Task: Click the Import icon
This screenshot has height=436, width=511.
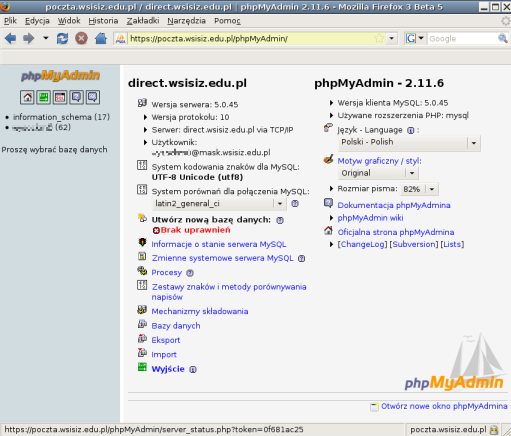Action: tap(142, 353)
